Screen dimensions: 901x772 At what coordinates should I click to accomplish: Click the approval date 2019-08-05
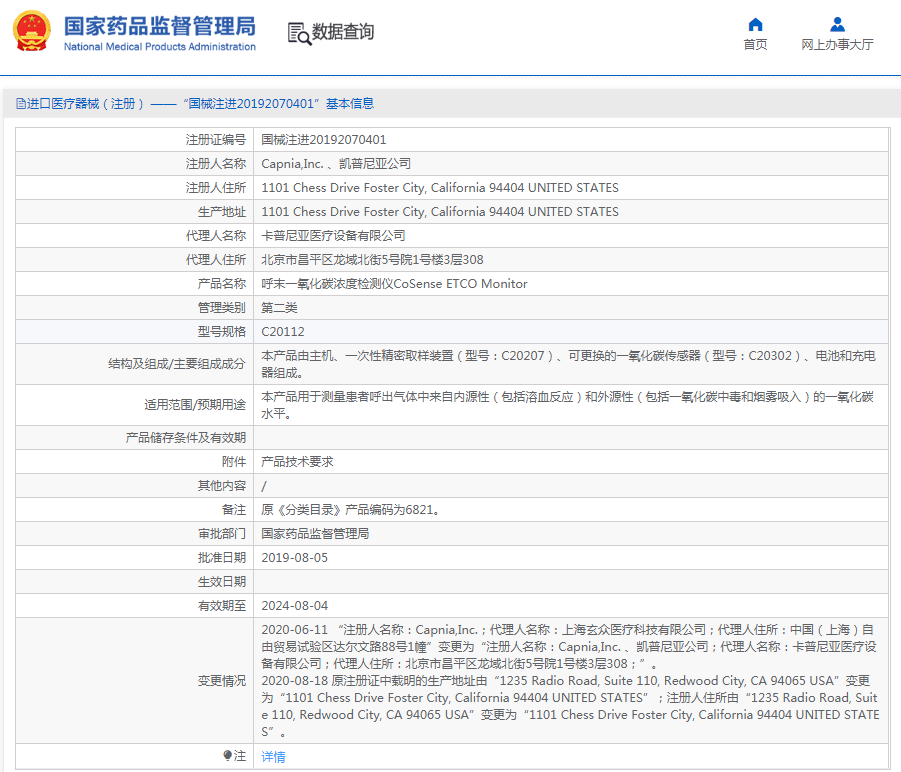pos(294,558)
